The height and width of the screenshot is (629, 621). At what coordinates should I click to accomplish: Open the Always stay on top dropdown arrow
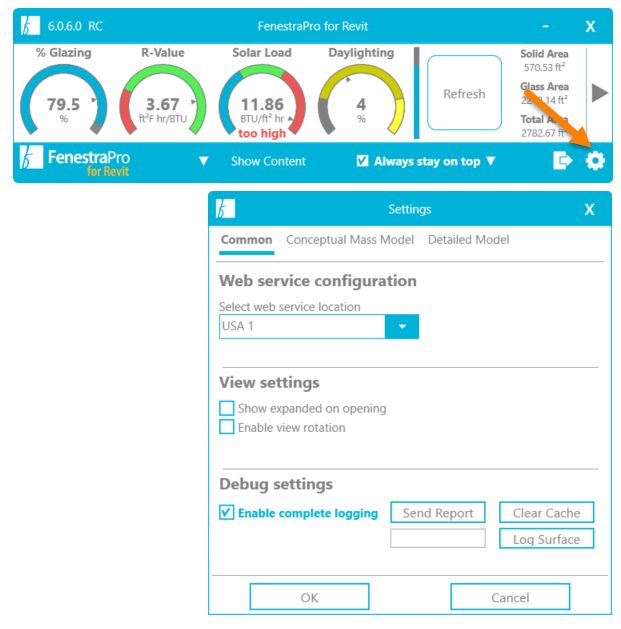(491, 161)
